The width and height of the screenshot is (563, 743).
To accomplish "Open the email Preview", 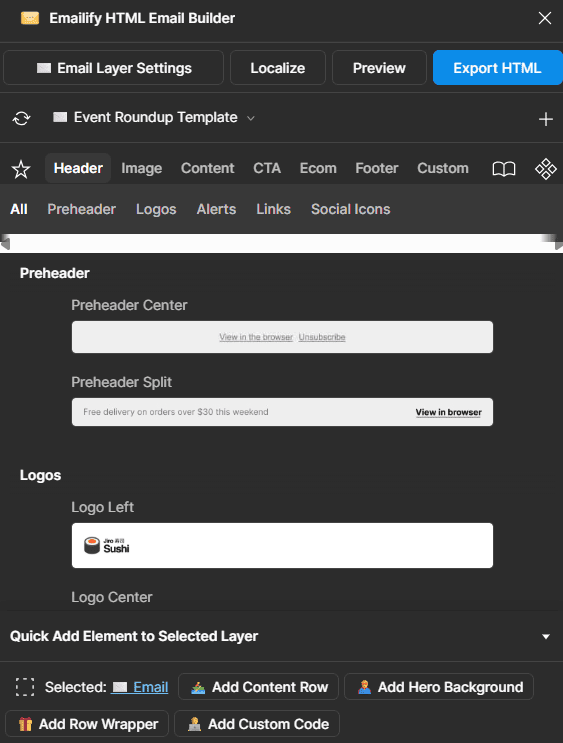I will [379, 68].
